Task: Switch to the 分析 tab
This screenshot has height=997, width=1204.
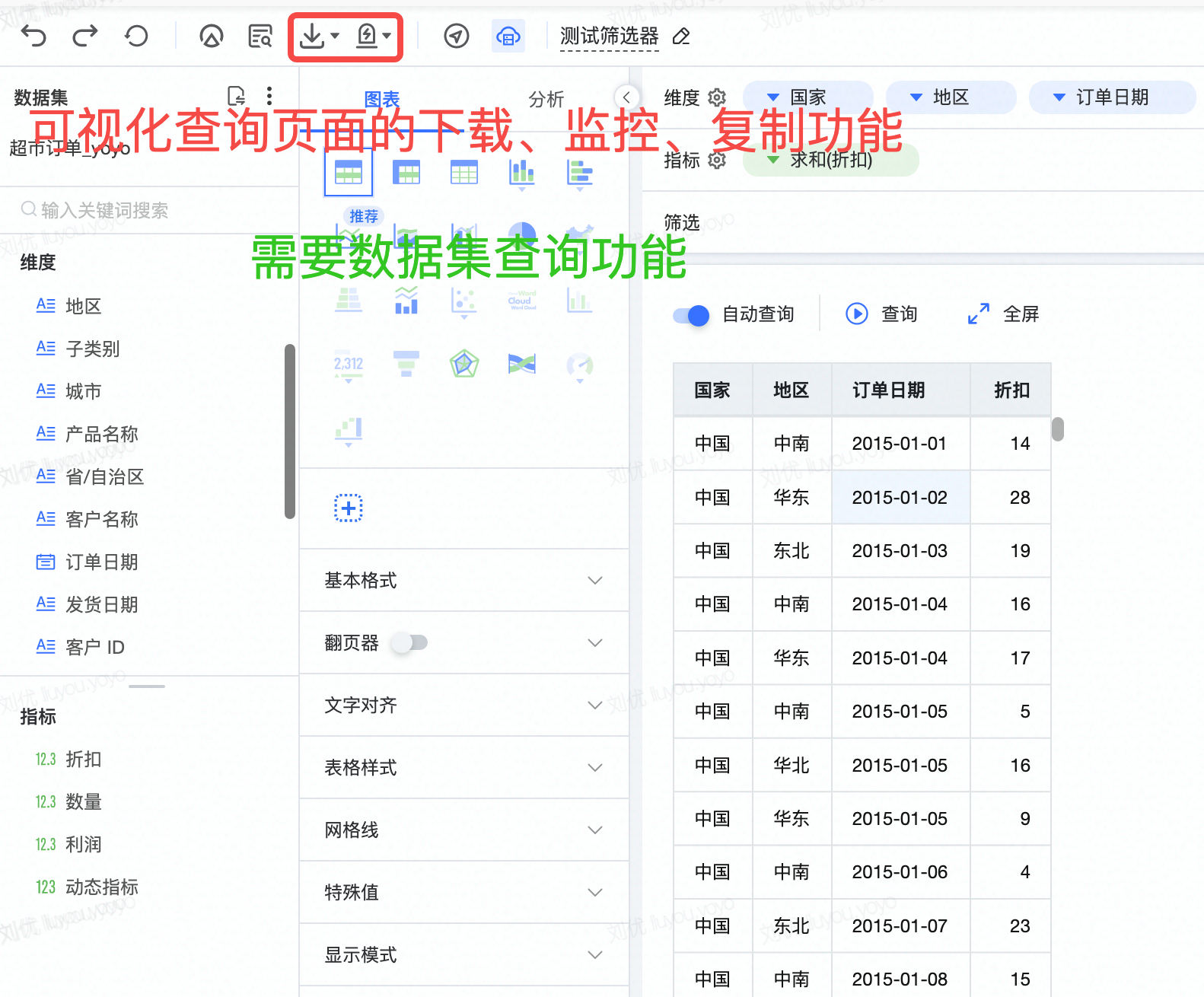Action: (x=546, y=99)
